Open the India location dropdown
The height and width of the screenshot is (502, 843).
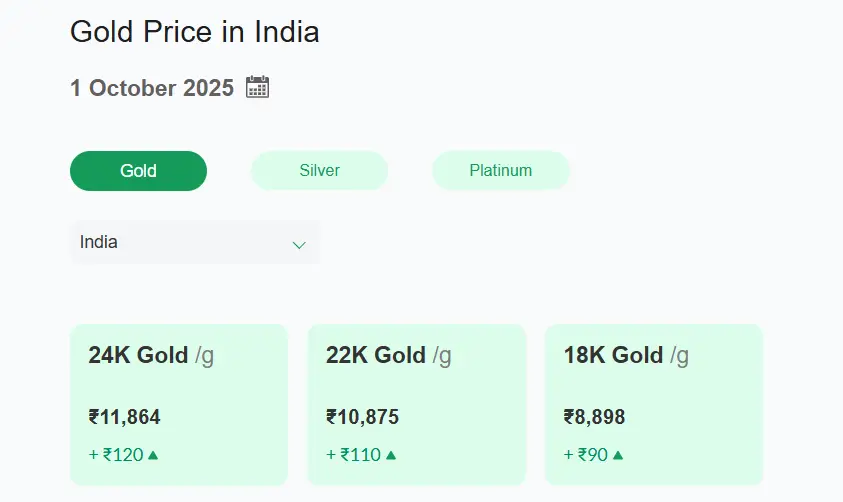pos(195,242)
